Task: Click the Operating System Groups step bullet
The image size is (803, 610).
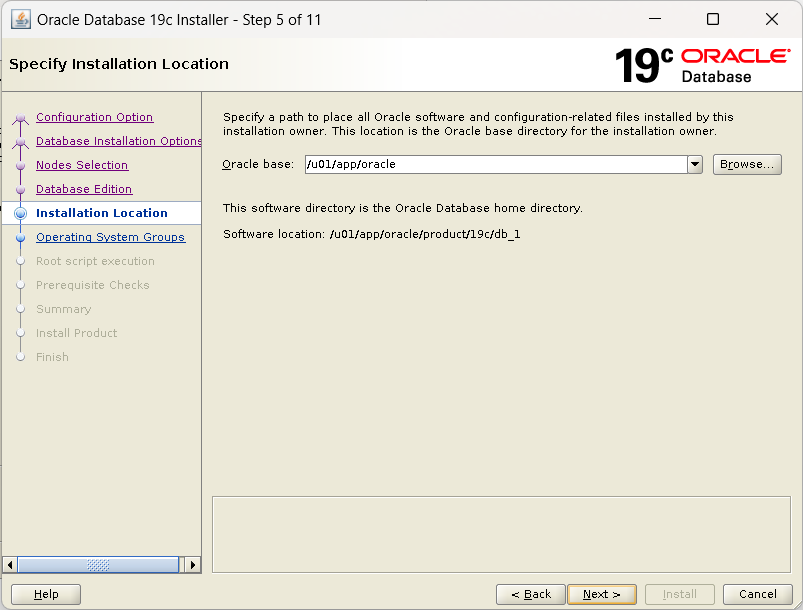Action: click(x=20, y=238)
